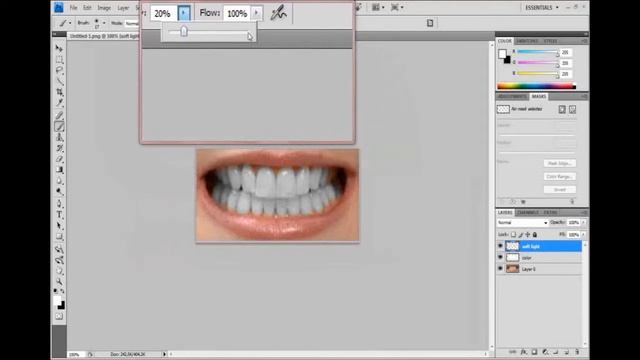Viewport: 640px width, 360px height.
Task: Hide the soft light layer
Action: tap(500, 246)
